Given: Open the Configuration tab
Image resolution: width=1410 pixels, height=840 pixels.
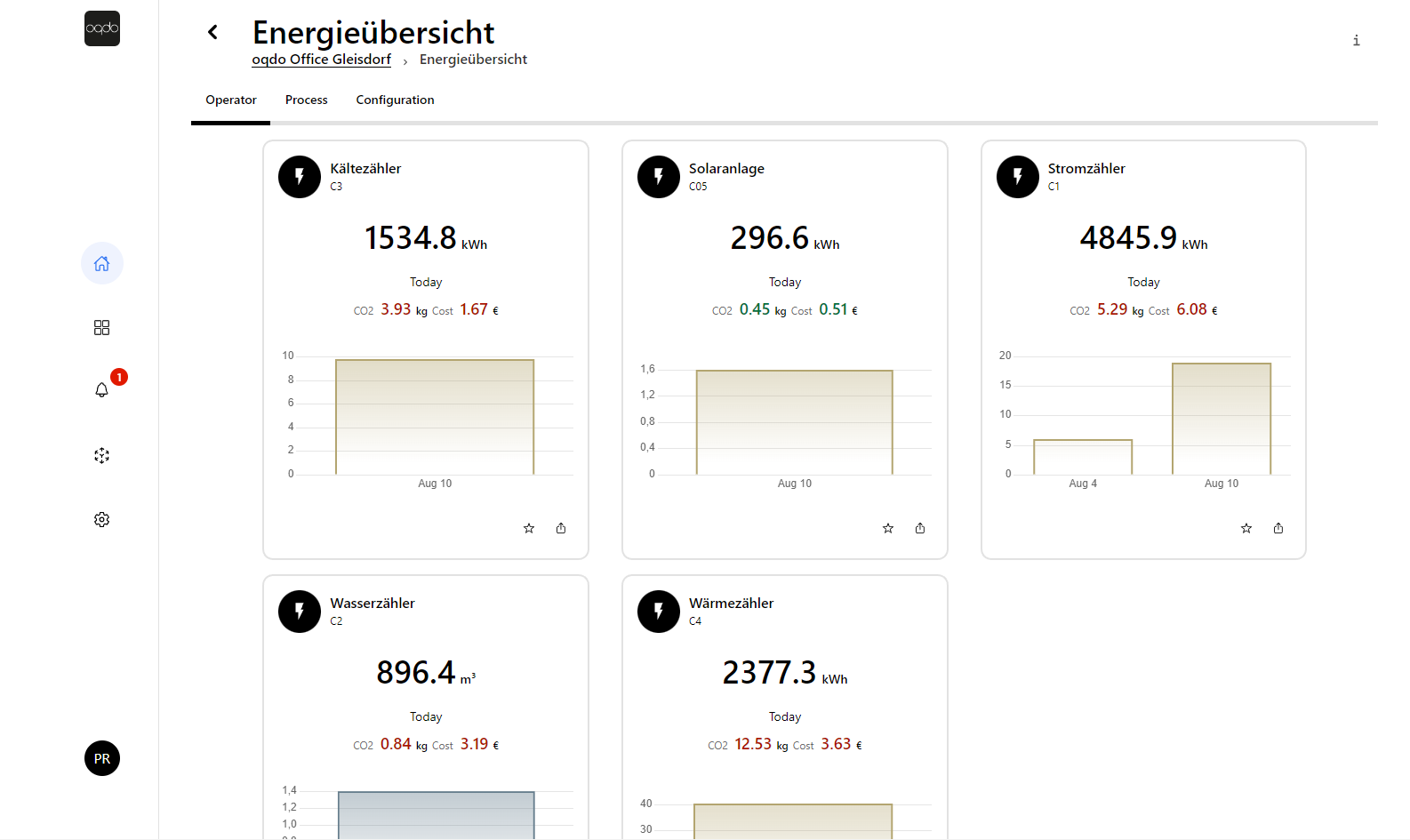Looking at the screenshot, I should (395, 100).
